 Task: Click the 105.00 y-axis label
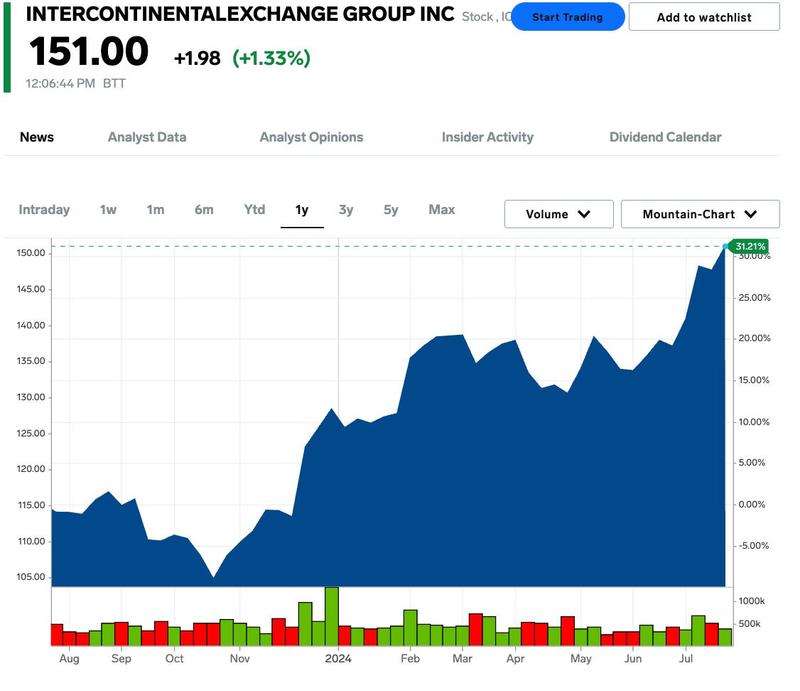(x=31, y=577)
